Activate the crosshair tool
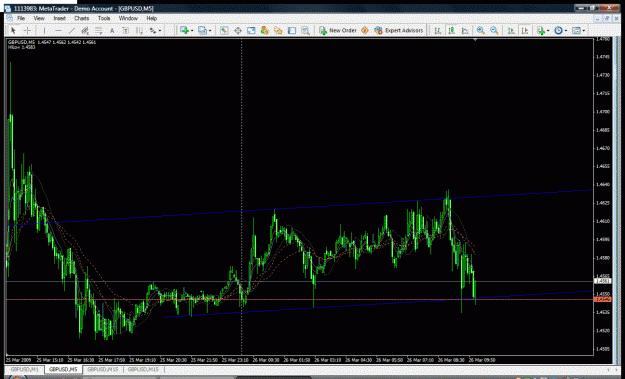625x379 pixels. point(27,30)
